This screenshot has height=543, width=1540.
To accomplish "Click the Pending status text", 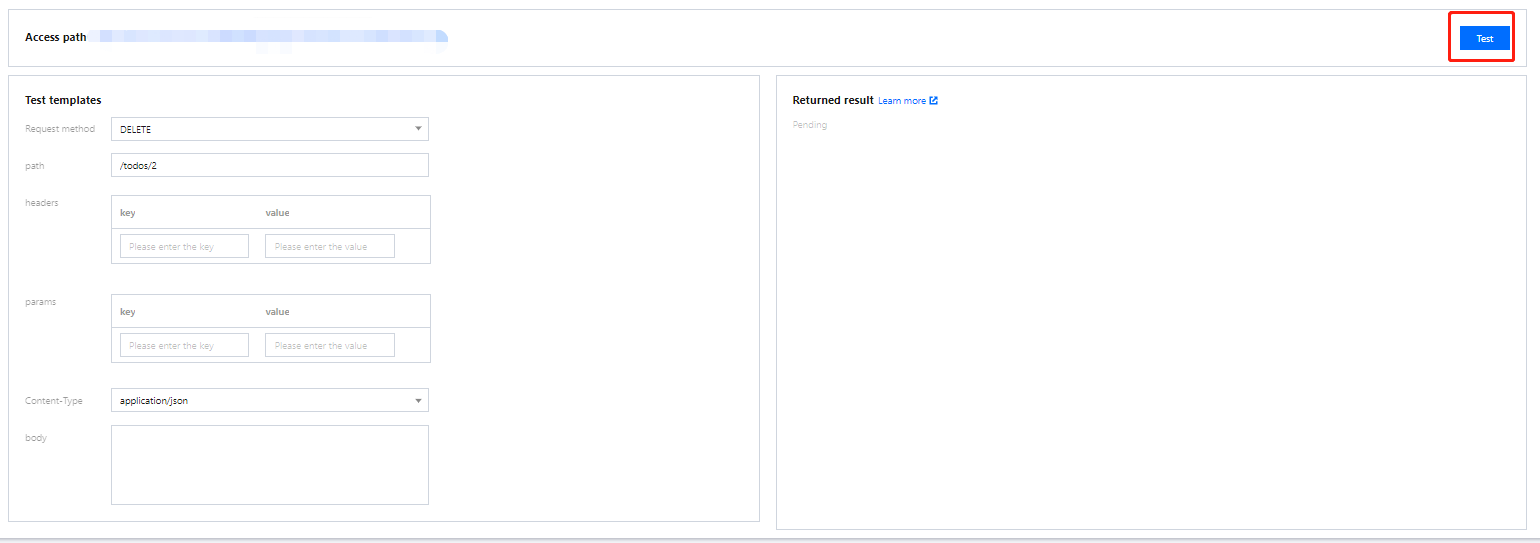I will pyautogui.click(x=810, y=125).
